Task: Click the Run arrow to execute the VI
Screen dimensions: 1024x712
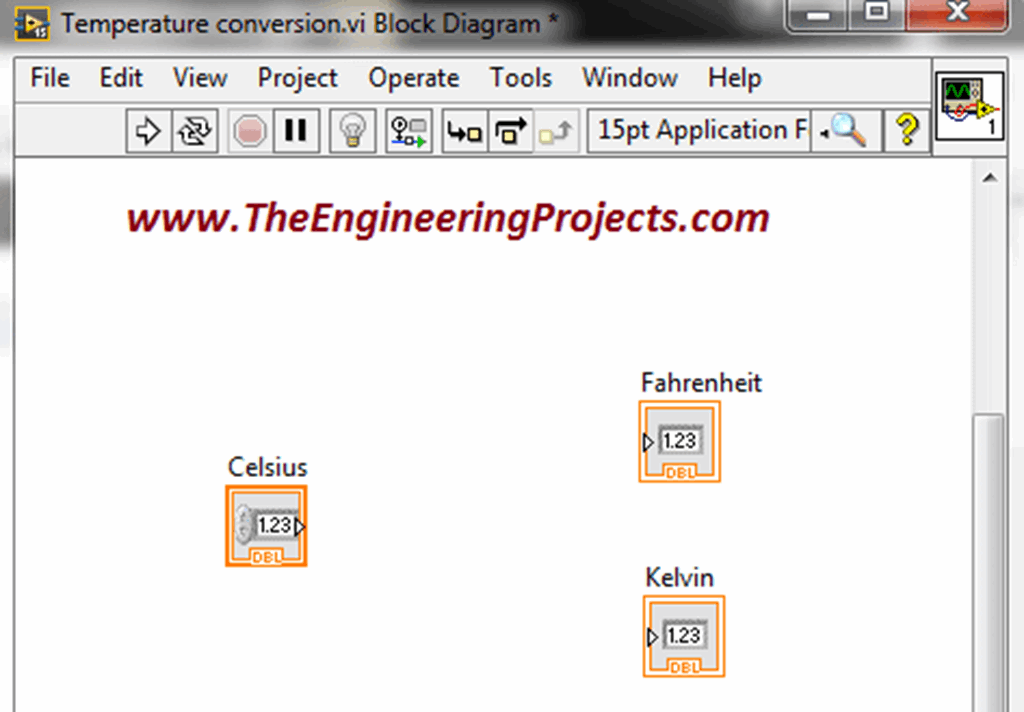Action: [148, 130]
